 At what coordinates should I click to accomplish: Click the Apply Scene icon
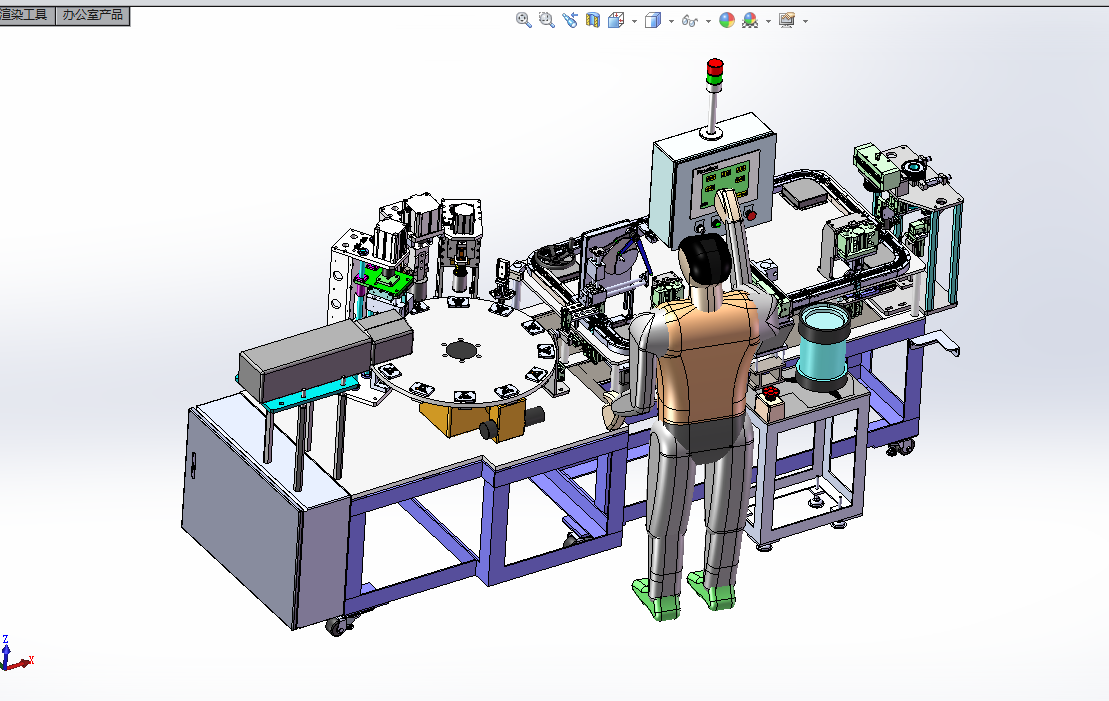coord(750,19)
